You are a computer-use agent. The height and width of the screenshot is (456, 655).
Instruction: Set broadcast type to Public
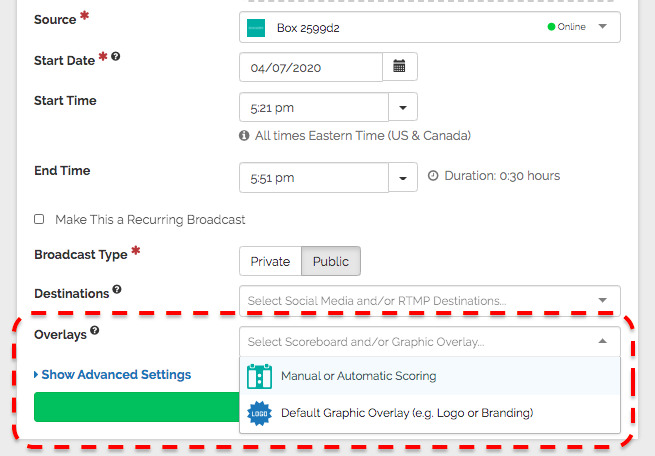pyautogui.click(x=331, y=261)
